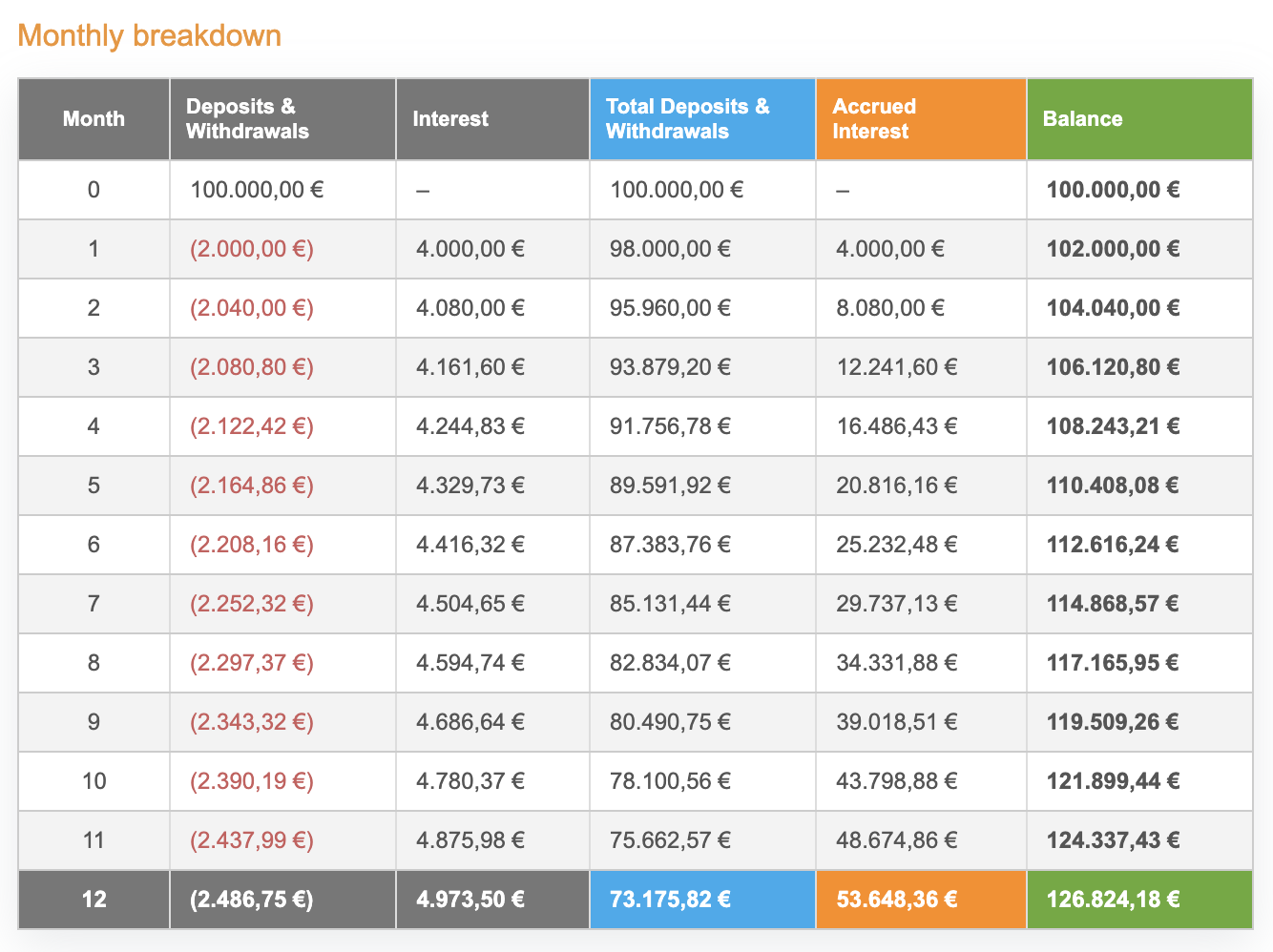Click balance 110.408,08 € in month 5
The image size is (1273, 952).
pyautogui.click(x=1113, y=486)
